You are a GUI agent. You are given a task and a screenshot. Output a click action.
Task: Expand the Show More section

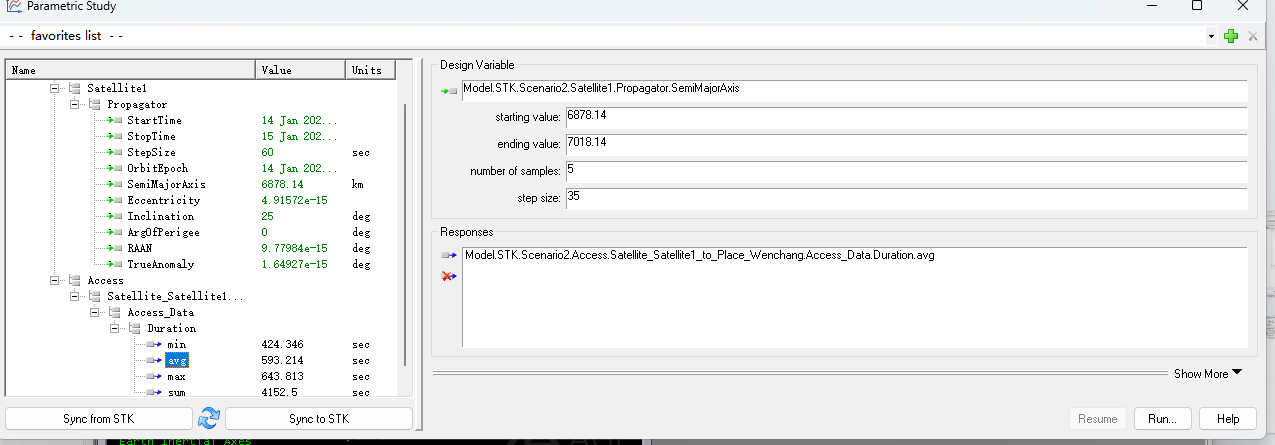pos(1208,373)
